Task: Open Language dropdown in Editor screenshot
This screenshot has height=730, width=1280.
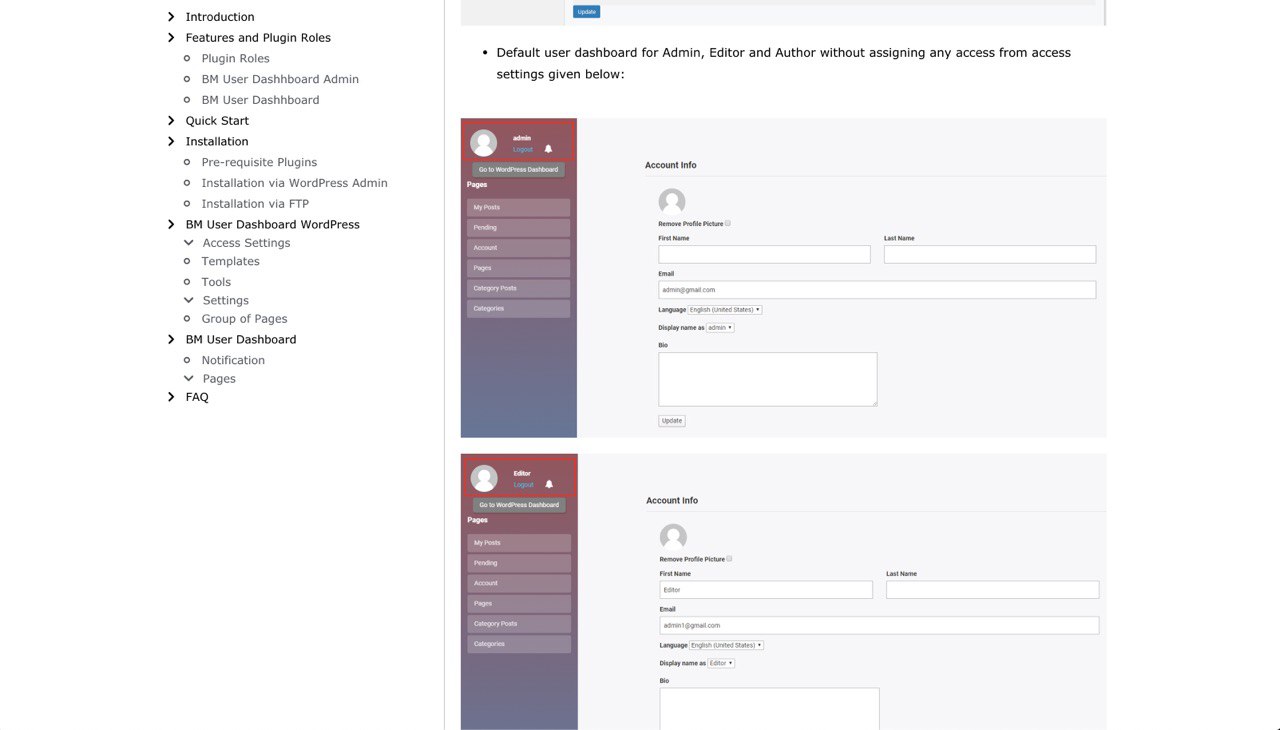Action: point(727,645)
